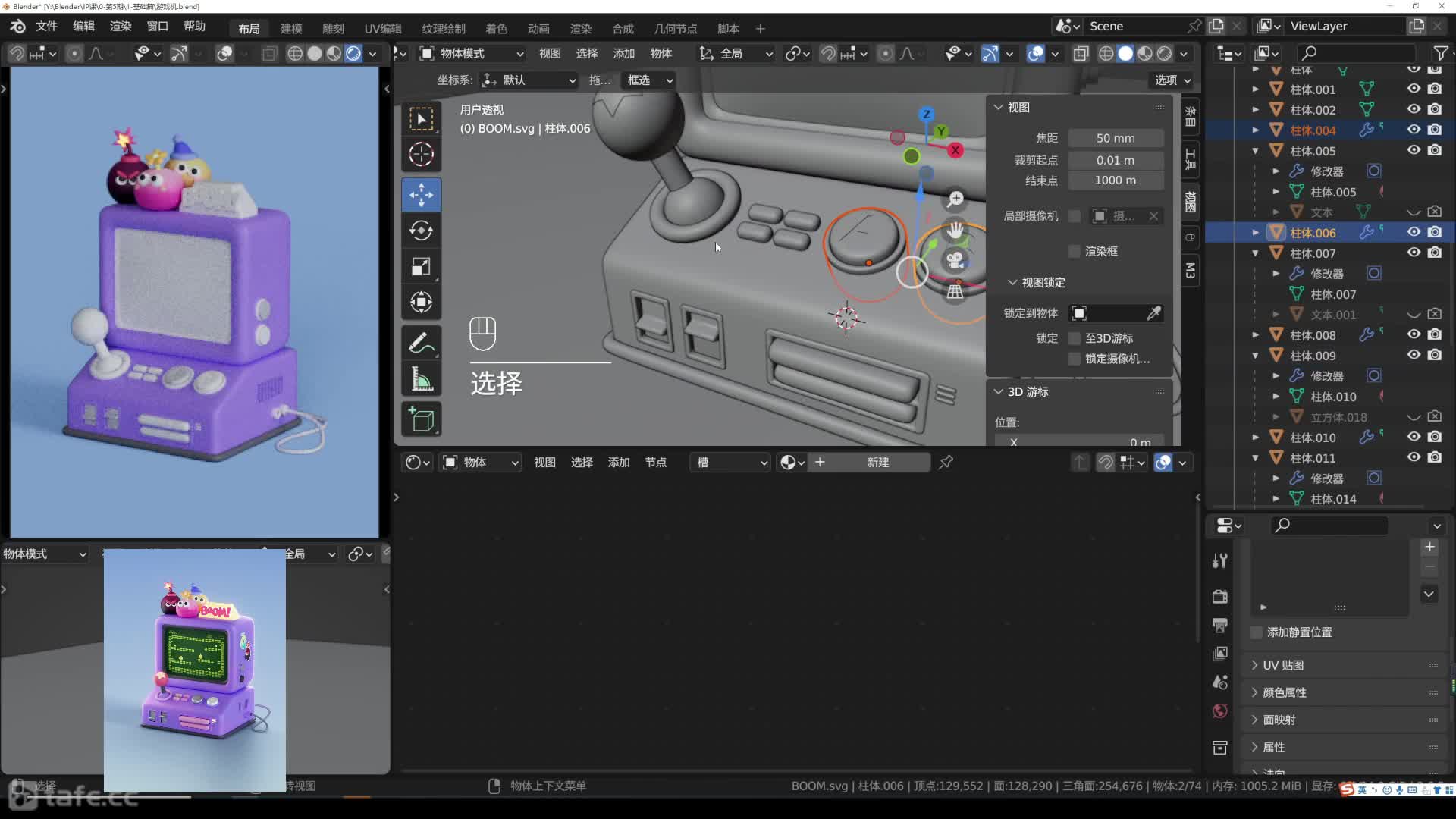Image resolution: width=1456 pixels, height=819 pixels.
Task: Open the 编辑 menu
Action: tap(83, 27)
